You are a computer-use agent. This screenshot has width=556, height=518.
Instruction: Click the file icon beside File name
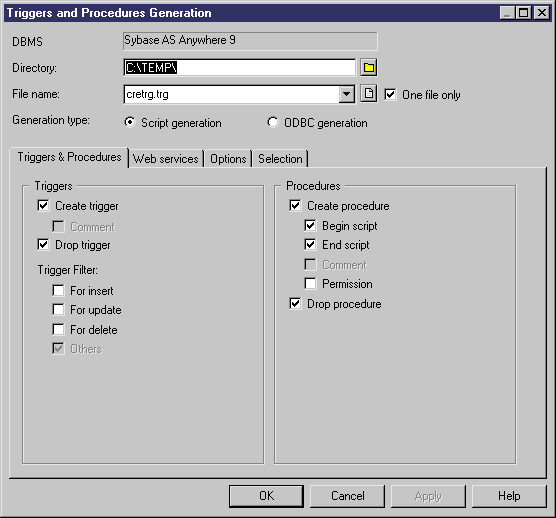(369, 94)
